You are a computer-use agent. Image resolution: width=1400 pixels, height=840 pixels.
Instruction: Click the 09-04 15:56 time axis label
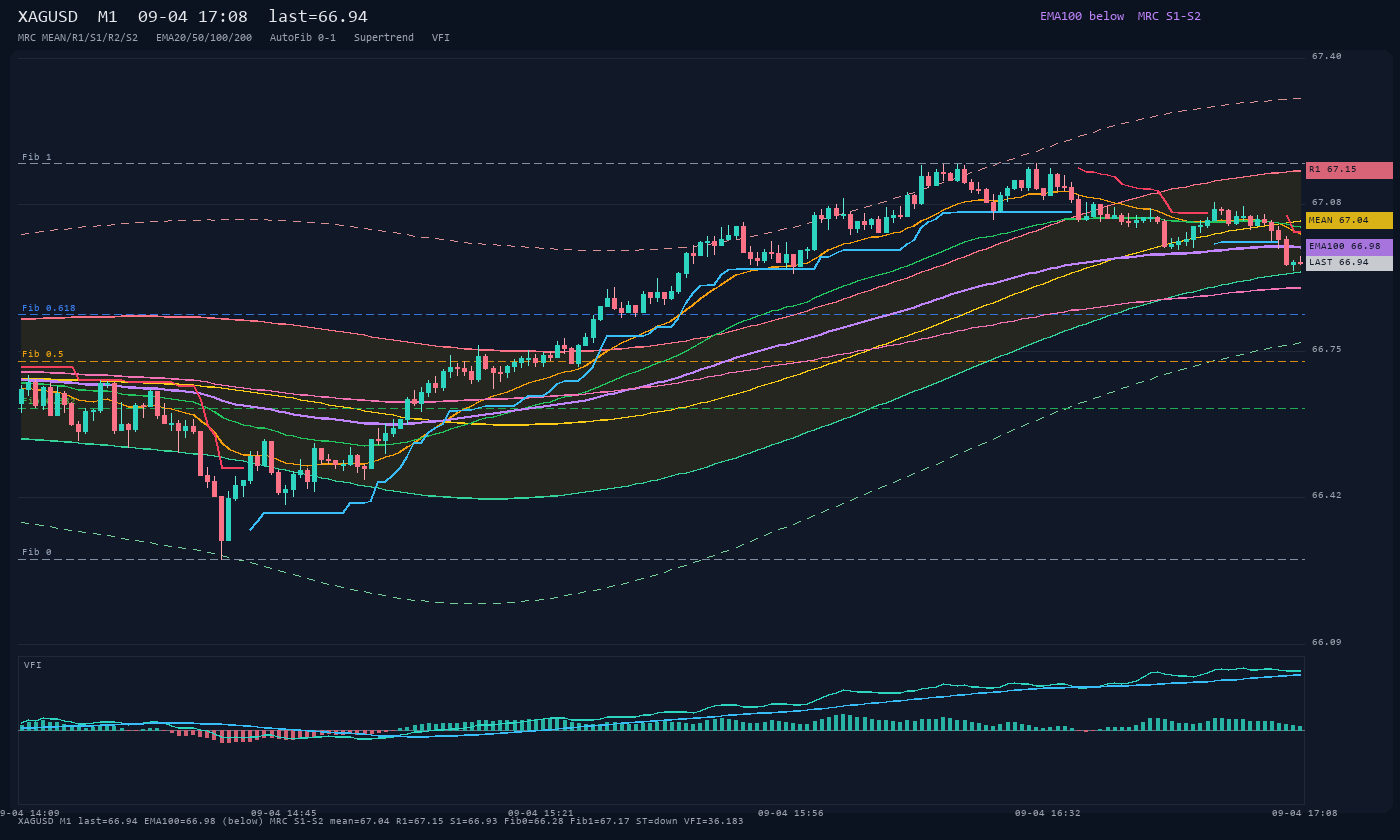coord(791,813)
